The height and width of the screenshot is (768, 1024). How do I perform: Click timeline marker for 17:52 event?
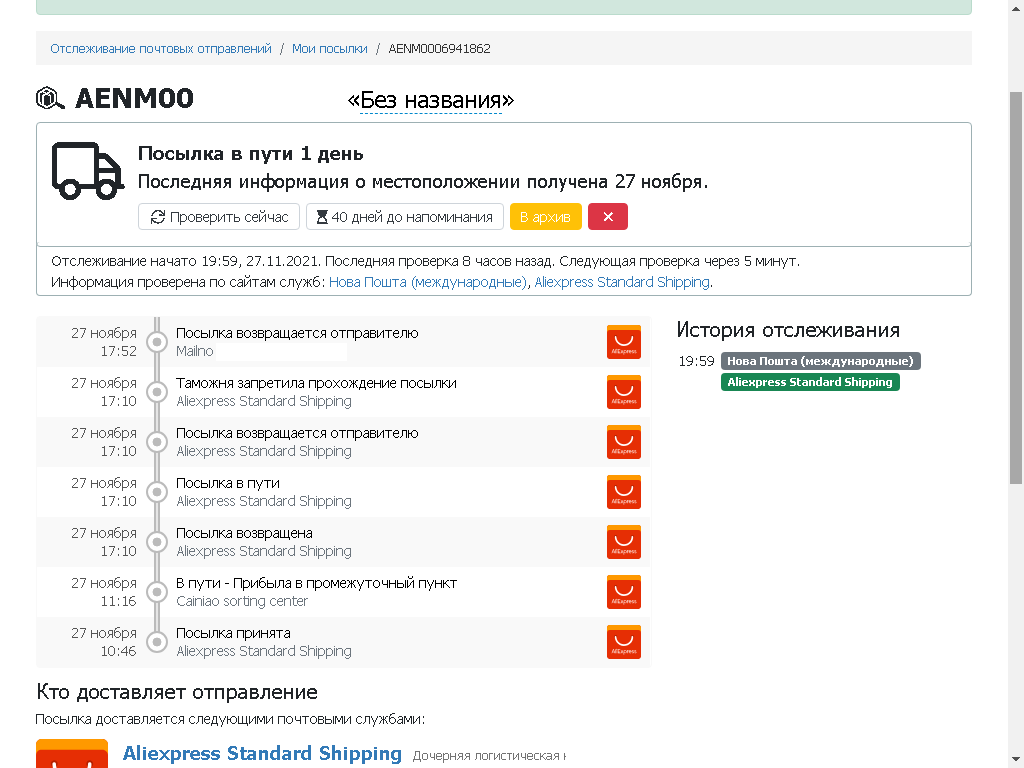tap(157, 342)
